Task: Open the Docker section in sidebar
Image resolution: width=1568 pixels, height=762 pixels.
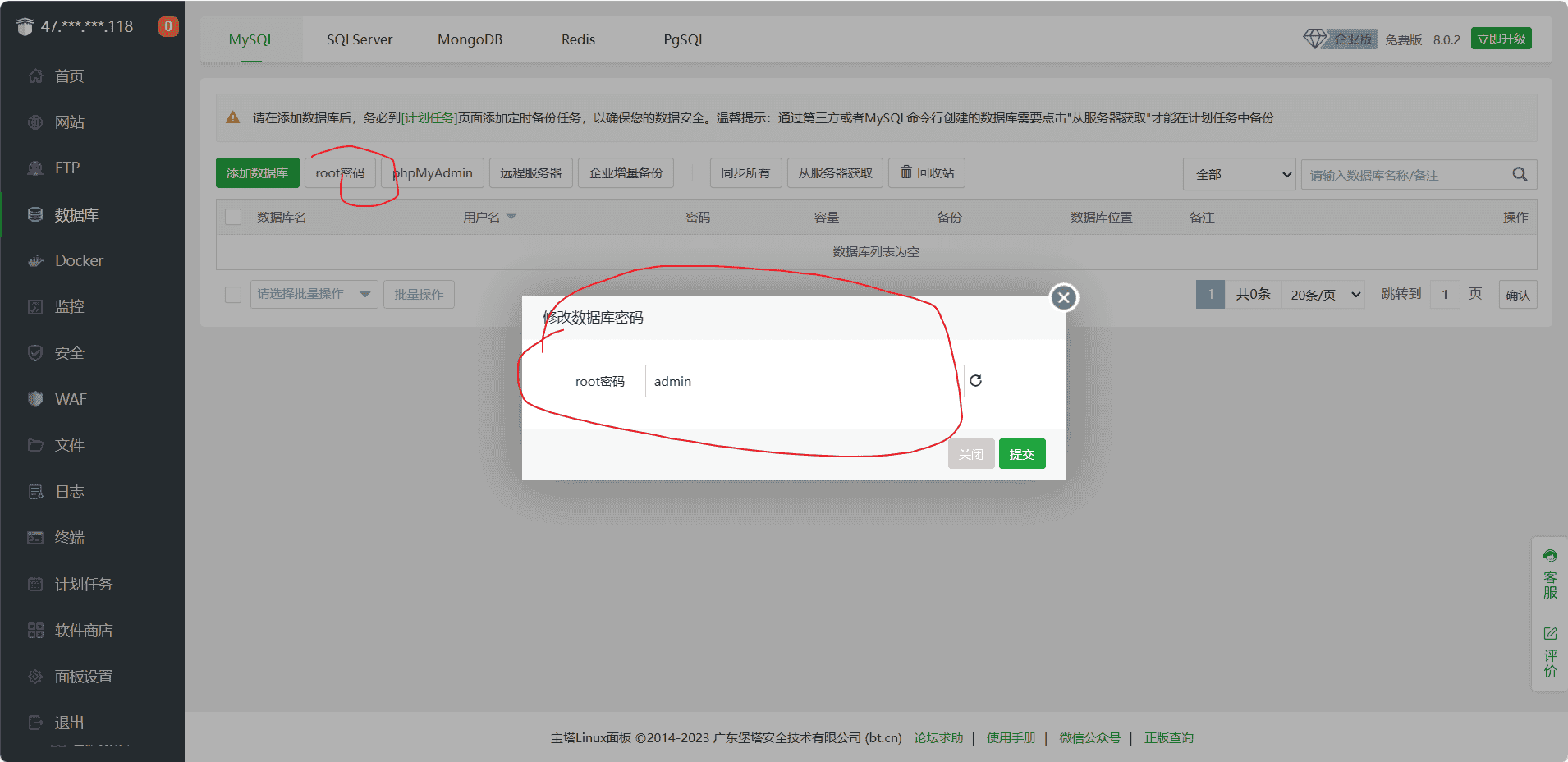Action: click(78, 260)
